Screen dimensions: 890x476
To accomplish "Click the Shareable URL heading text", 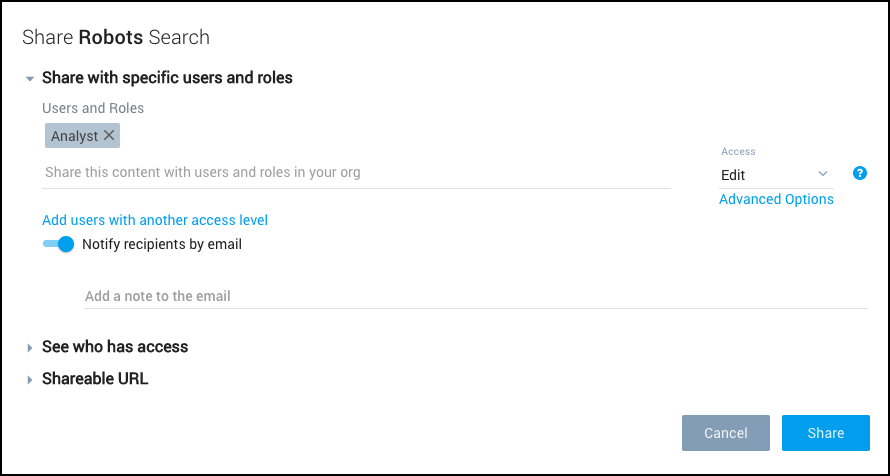I will point(95,379).
